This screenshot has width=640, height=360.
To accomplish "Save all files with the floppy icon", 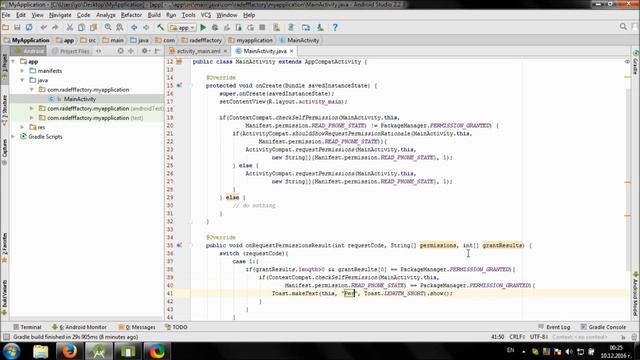I will point(17,27).
